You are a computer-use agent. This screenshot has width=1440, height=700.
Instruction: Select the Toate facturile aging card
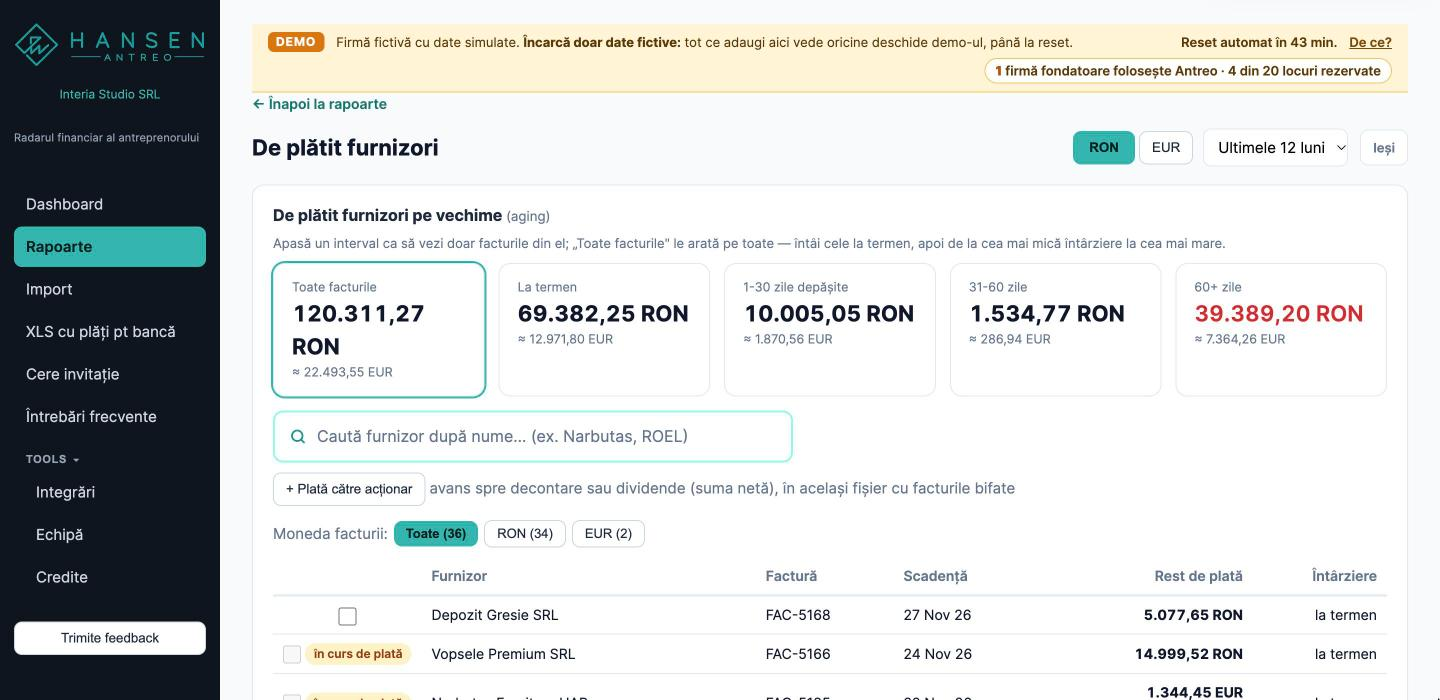(x=379, y=330)
